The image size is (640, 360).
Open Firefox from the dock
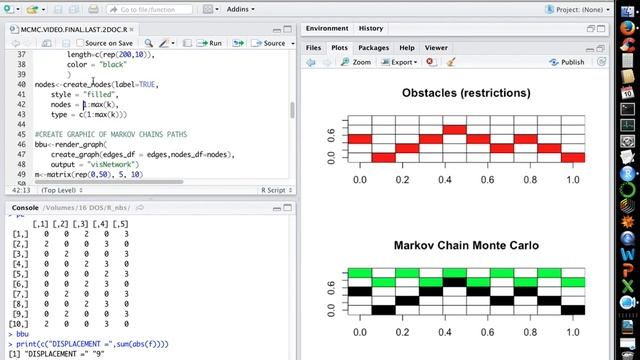click(627, 28)
